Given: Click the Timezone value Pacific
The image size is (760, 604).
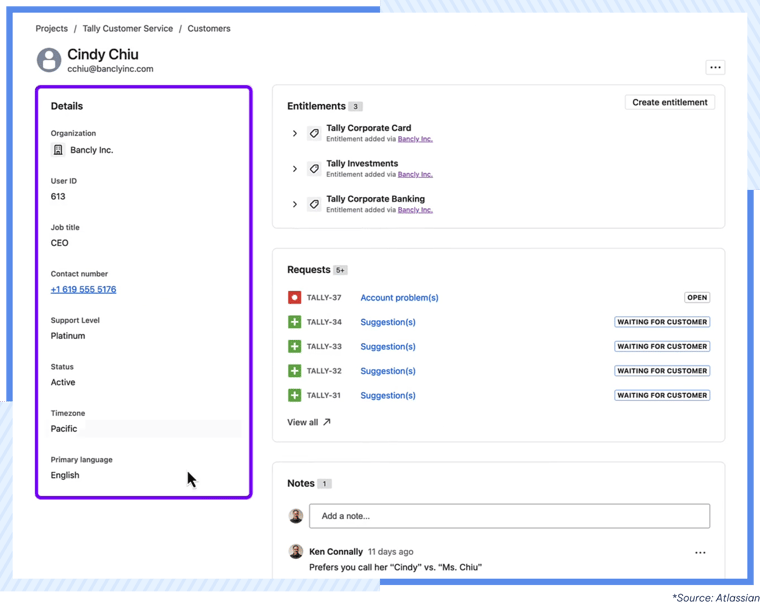Looking at the screenshot, I should click(63, 429).
